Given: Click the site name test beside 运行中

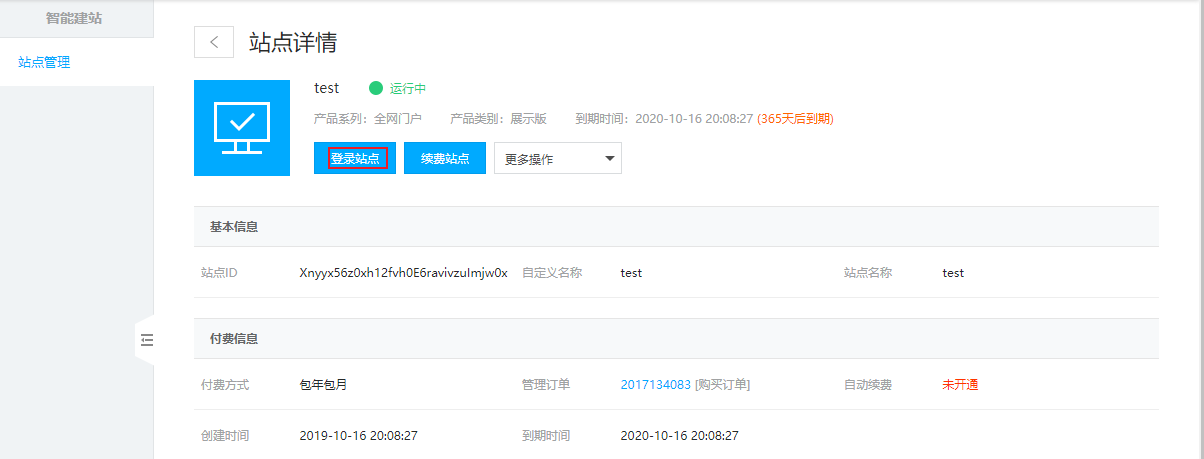Looking at the screenshot, I should tap(326, 88).
